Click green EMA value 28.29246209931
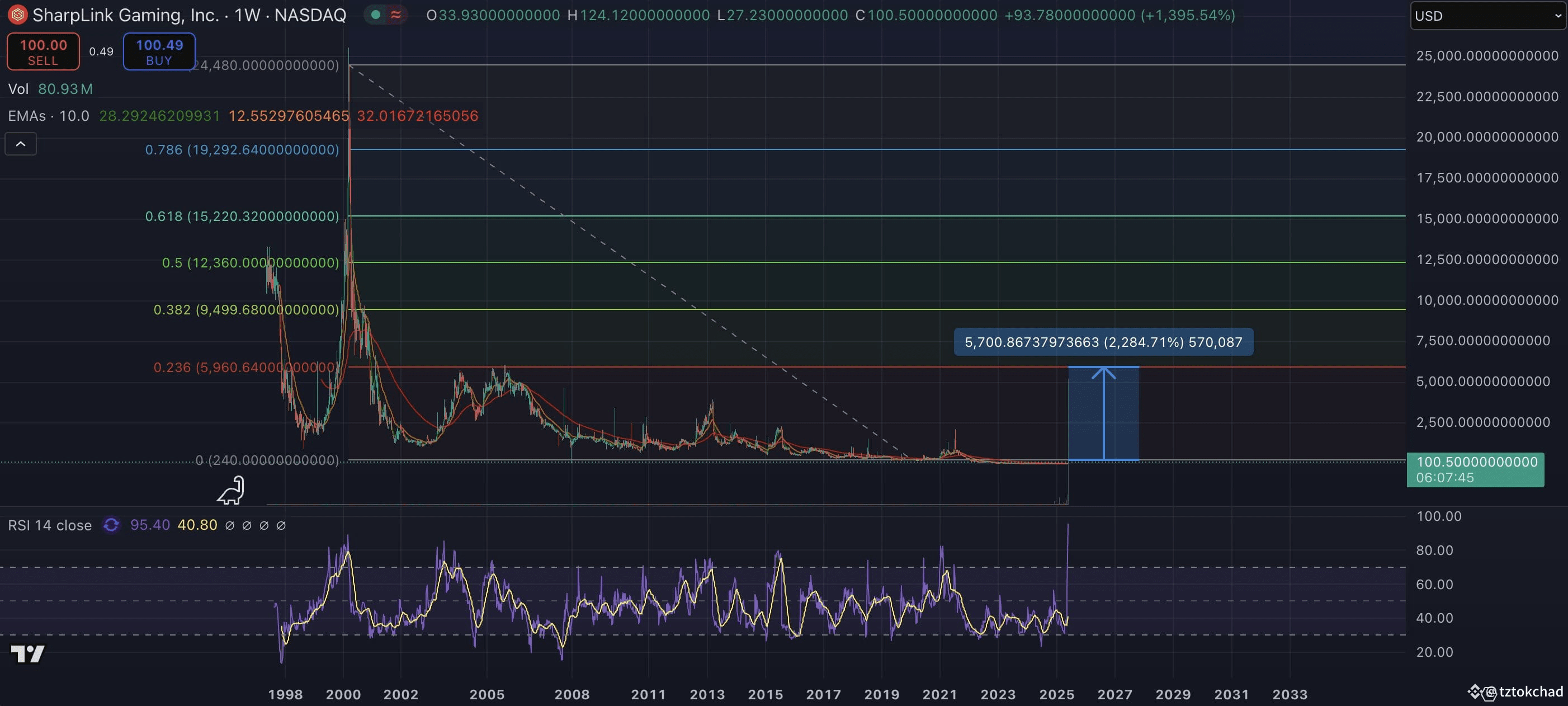 coord(159,116)
